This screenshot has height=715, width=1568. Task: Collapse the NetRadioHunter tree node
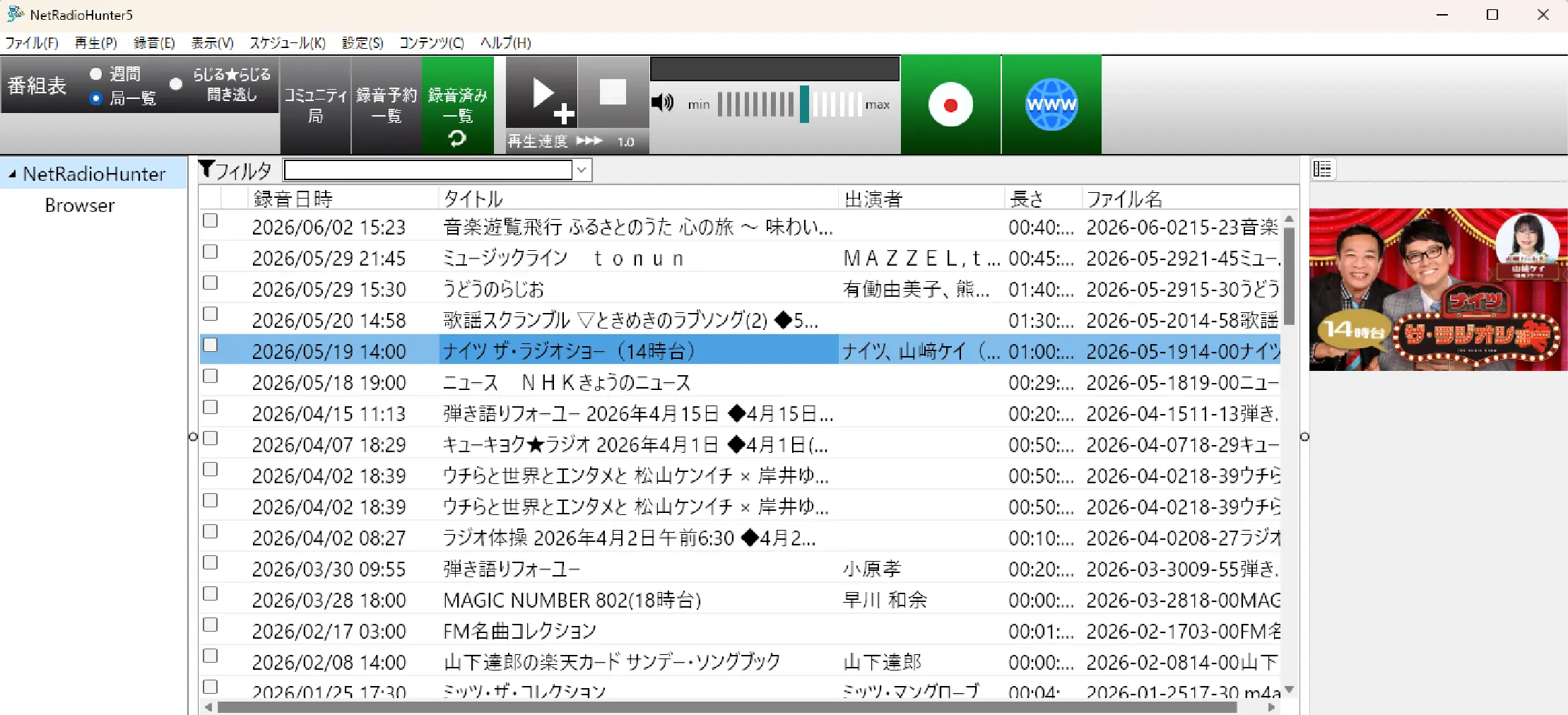click(12, 174)
